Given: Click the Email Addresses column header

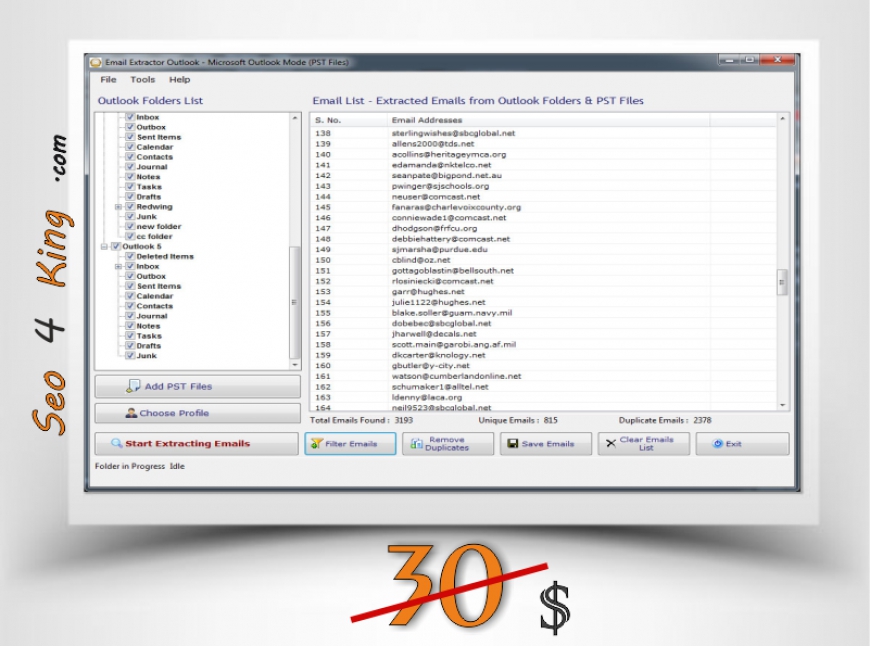Looking at the screenshot, I should click(548, 120).
